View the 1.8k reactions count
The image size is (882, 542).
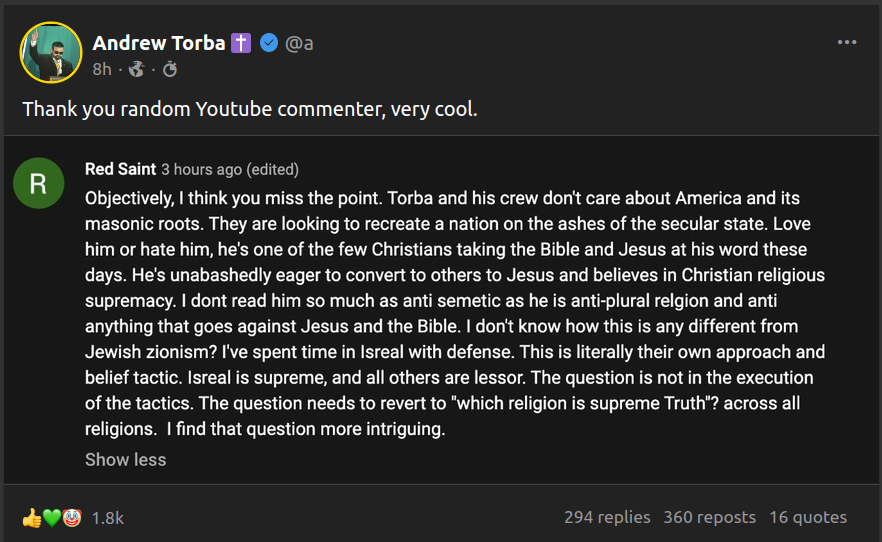click(x=107, y=517)
